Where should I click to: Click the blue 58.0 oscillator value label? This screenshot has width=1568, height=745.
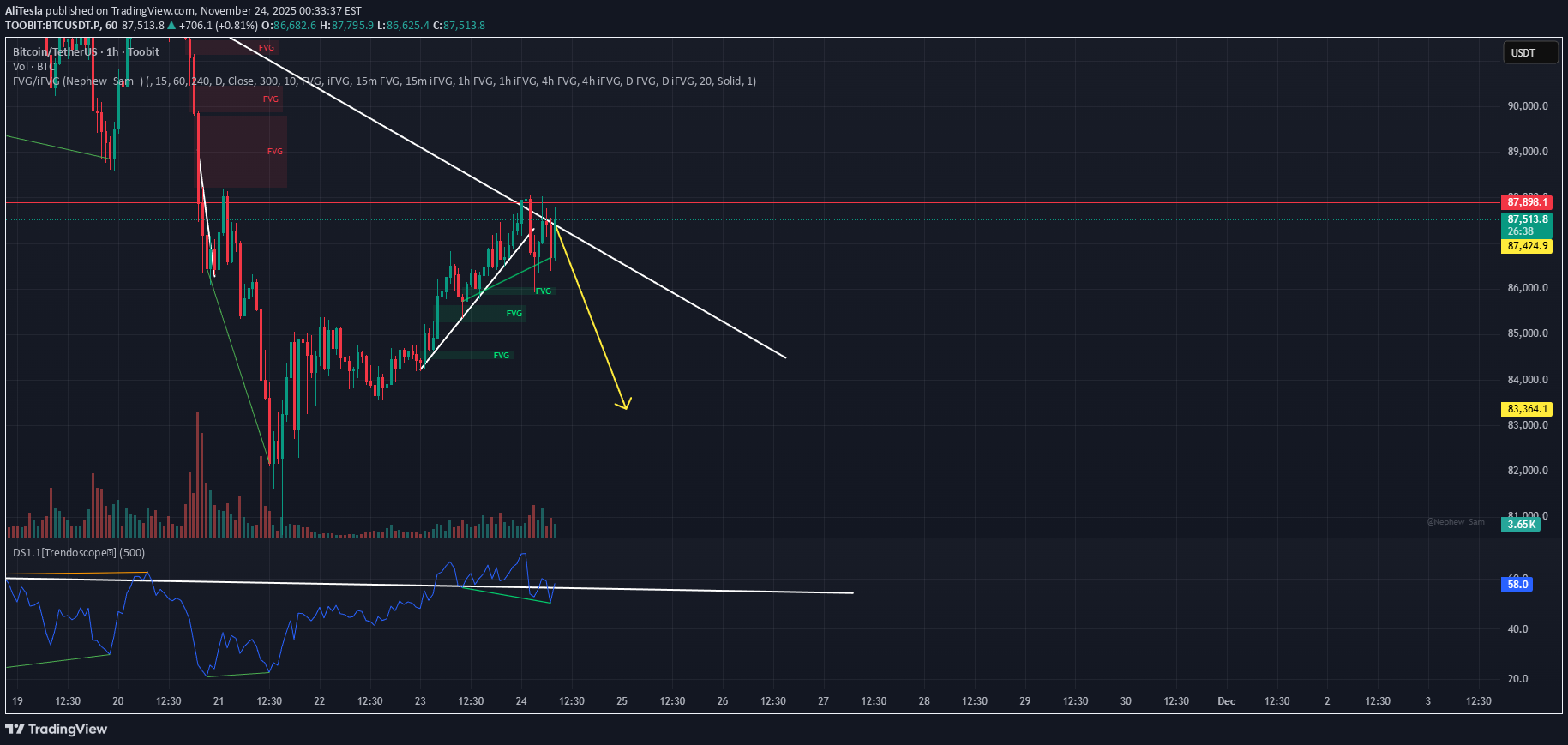1517,585
